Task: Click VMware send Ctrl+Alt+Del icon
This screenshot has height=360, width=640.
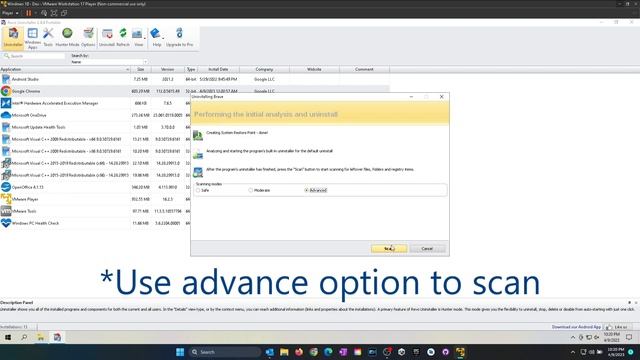Action: click(44, 13)
